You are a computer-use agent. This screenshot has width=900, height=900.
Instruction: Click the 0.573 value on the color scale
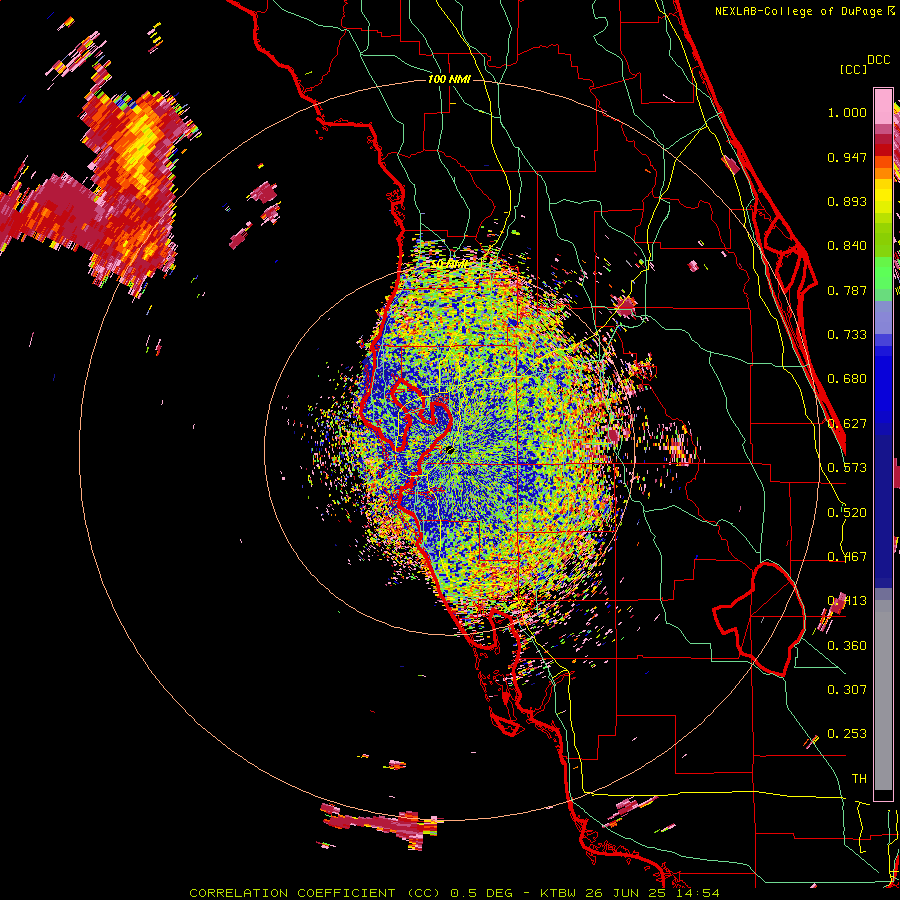coord(847,468)
